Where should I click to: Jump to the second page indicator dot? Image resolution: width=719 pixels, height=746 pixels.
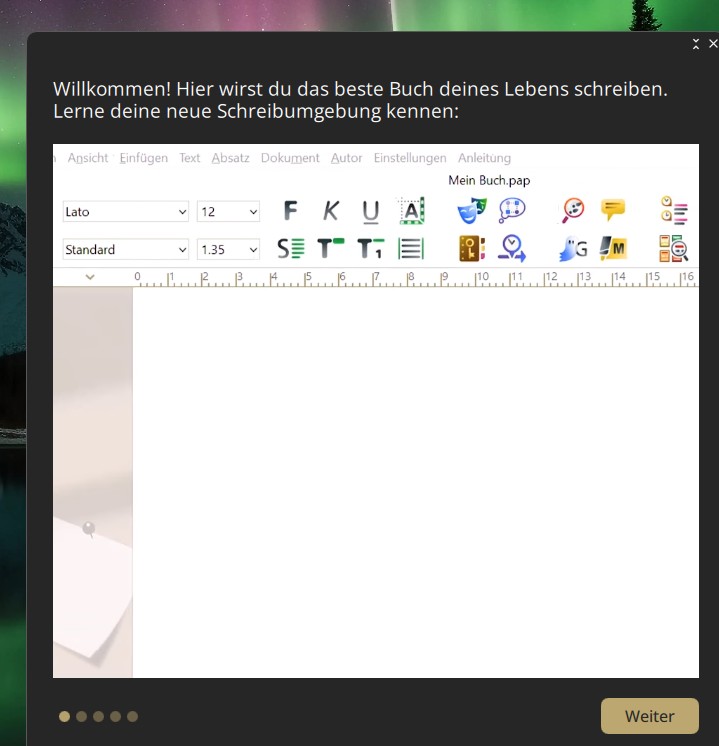82,716
